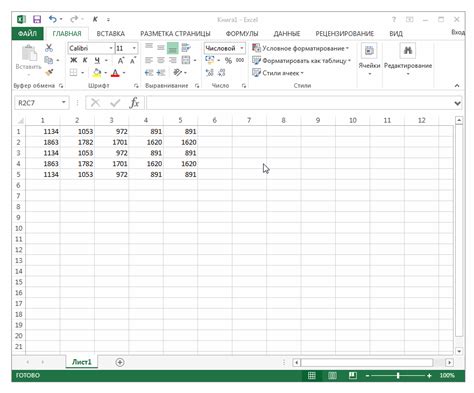474x393 pixels.
Task: Open the ФОРМУЛЫ ribbon tab
Action: [x=242, y=34]
